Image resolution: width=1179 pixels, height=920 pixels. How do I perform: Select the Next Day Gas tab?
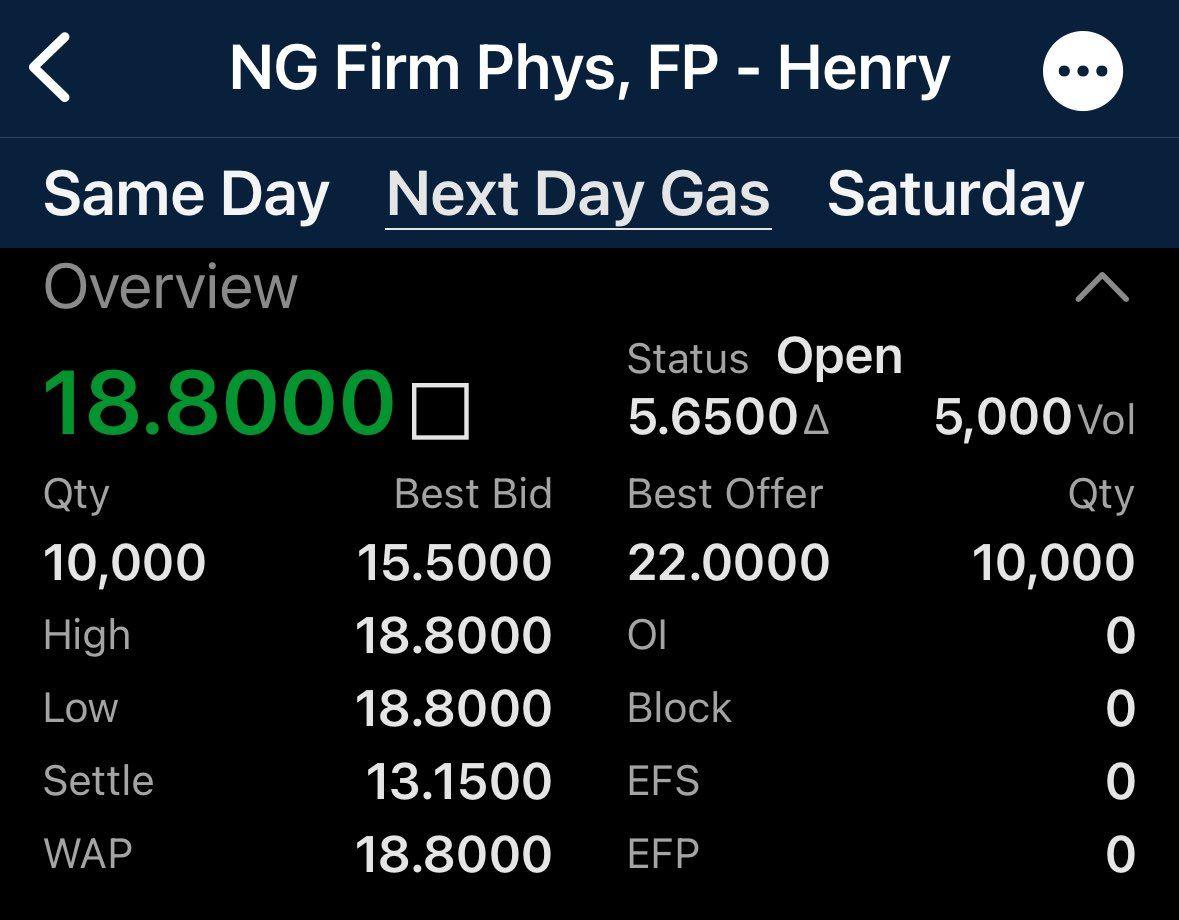coord(578,194)
